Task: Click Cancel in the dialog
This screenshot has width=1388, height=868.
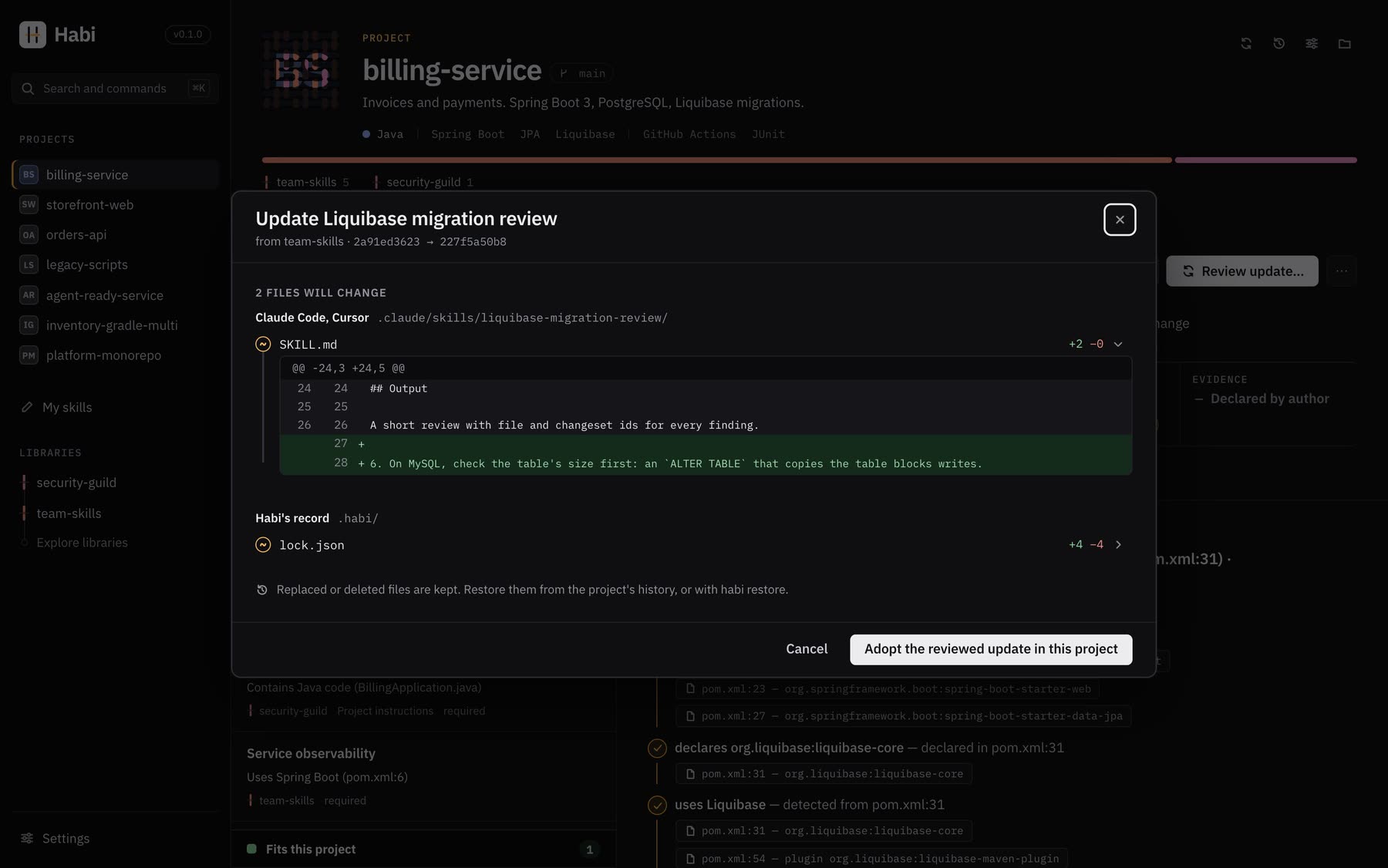Action: tap(807, 649)
